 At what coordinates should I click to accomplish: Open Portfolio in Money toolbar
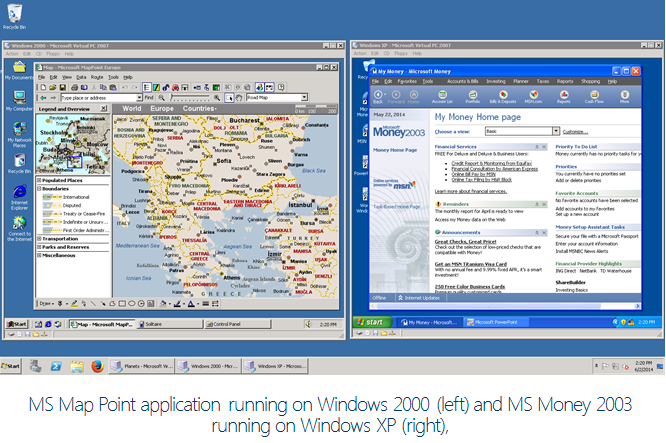point(472,97)
